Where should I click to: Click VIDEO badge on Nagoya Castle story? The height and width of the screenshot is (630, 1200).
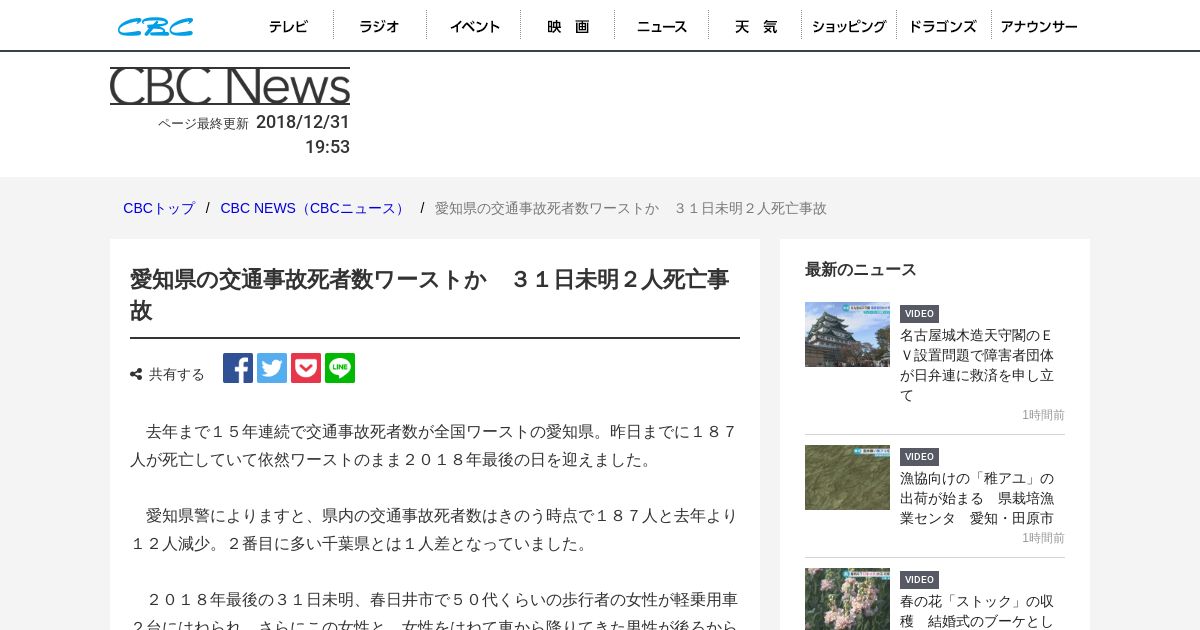coord(919,314)
